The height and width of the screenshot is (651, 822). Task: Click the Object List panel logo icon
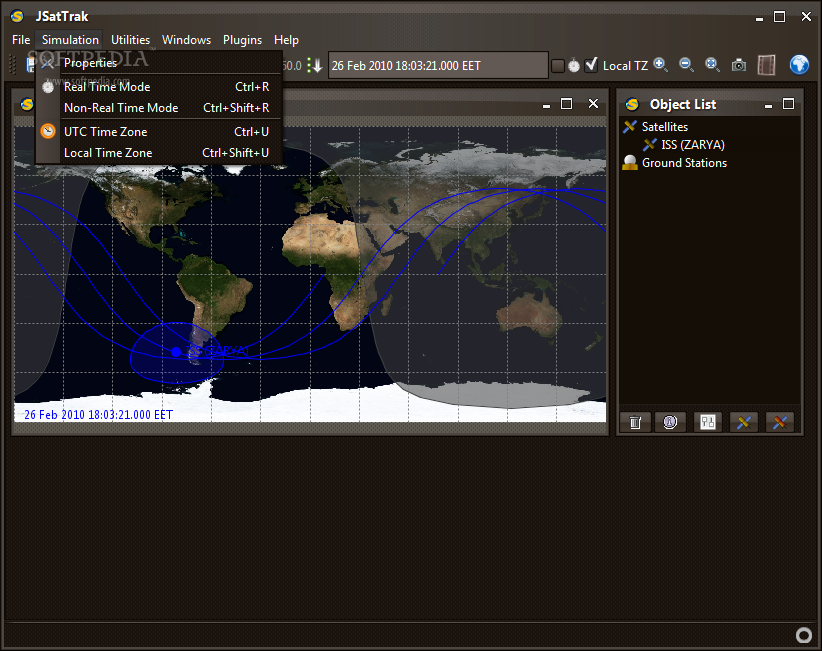(632, 104)
